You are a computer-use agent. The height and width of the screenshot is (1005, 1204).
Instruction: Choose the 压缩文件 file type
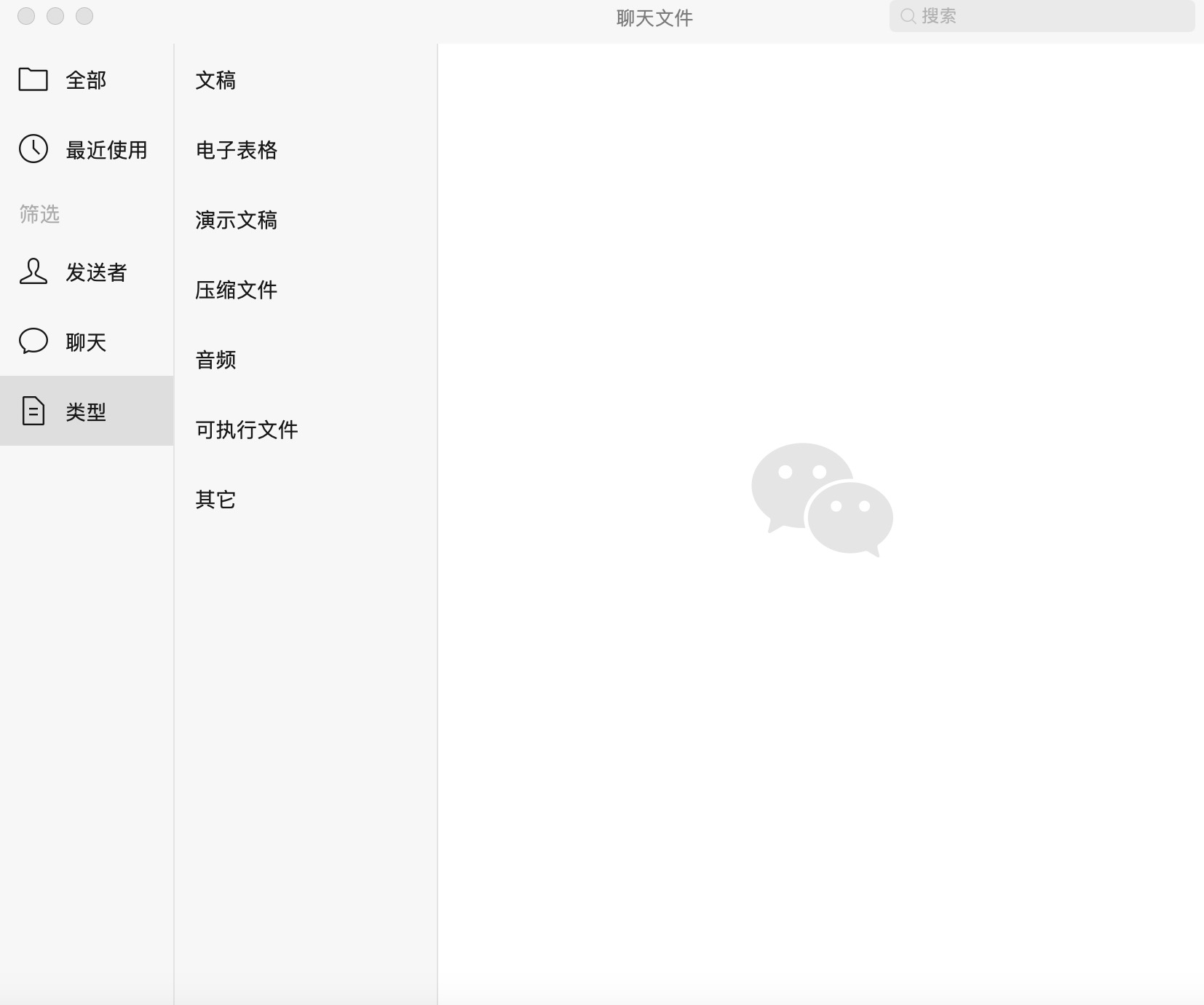(306, 290)
